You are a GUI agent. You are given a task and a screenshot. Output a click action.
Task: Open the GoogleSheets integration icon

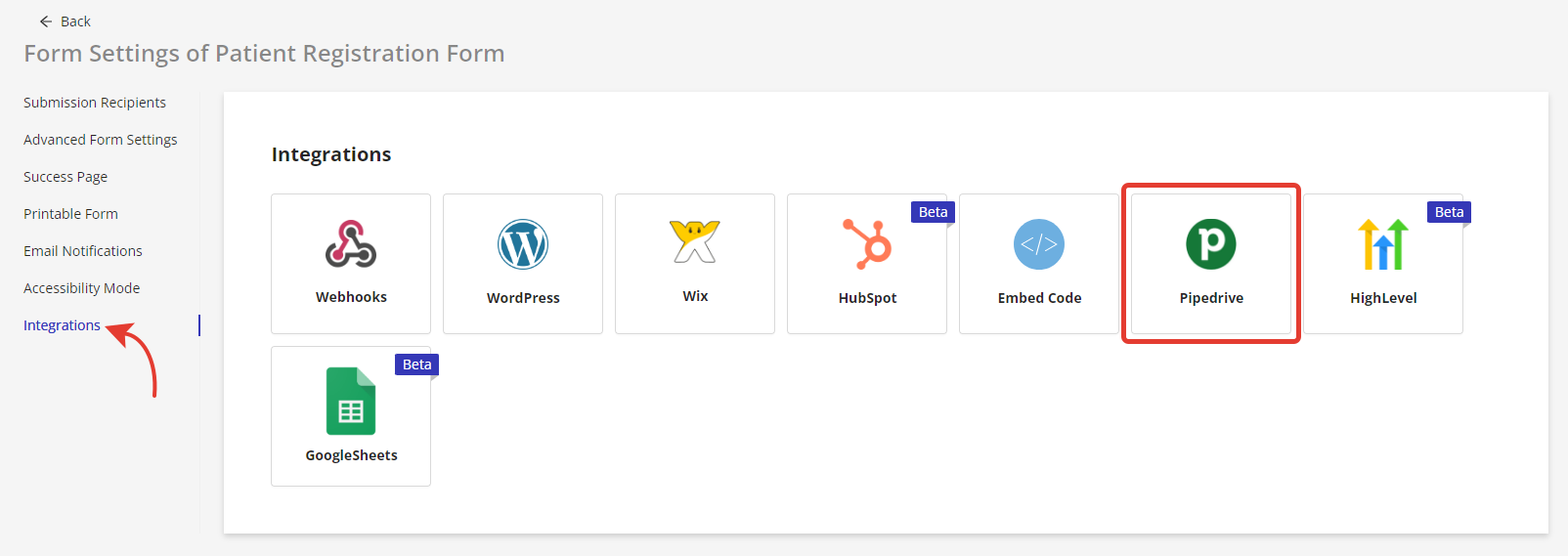[x=351, y=401]
